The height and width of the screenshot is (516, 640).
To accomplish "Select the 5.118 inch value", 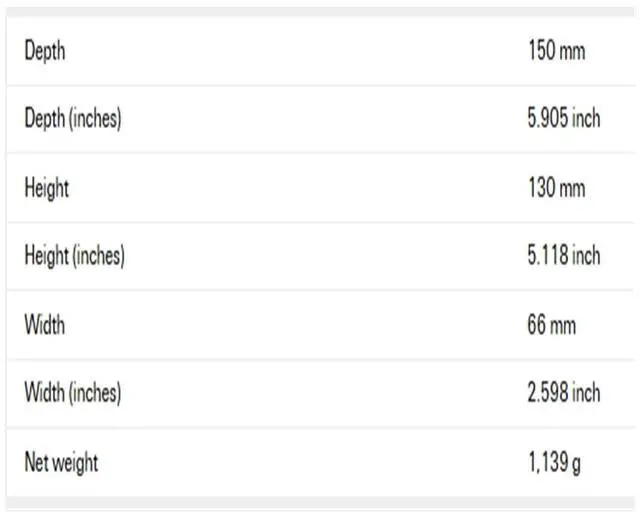I will point(564,256).
